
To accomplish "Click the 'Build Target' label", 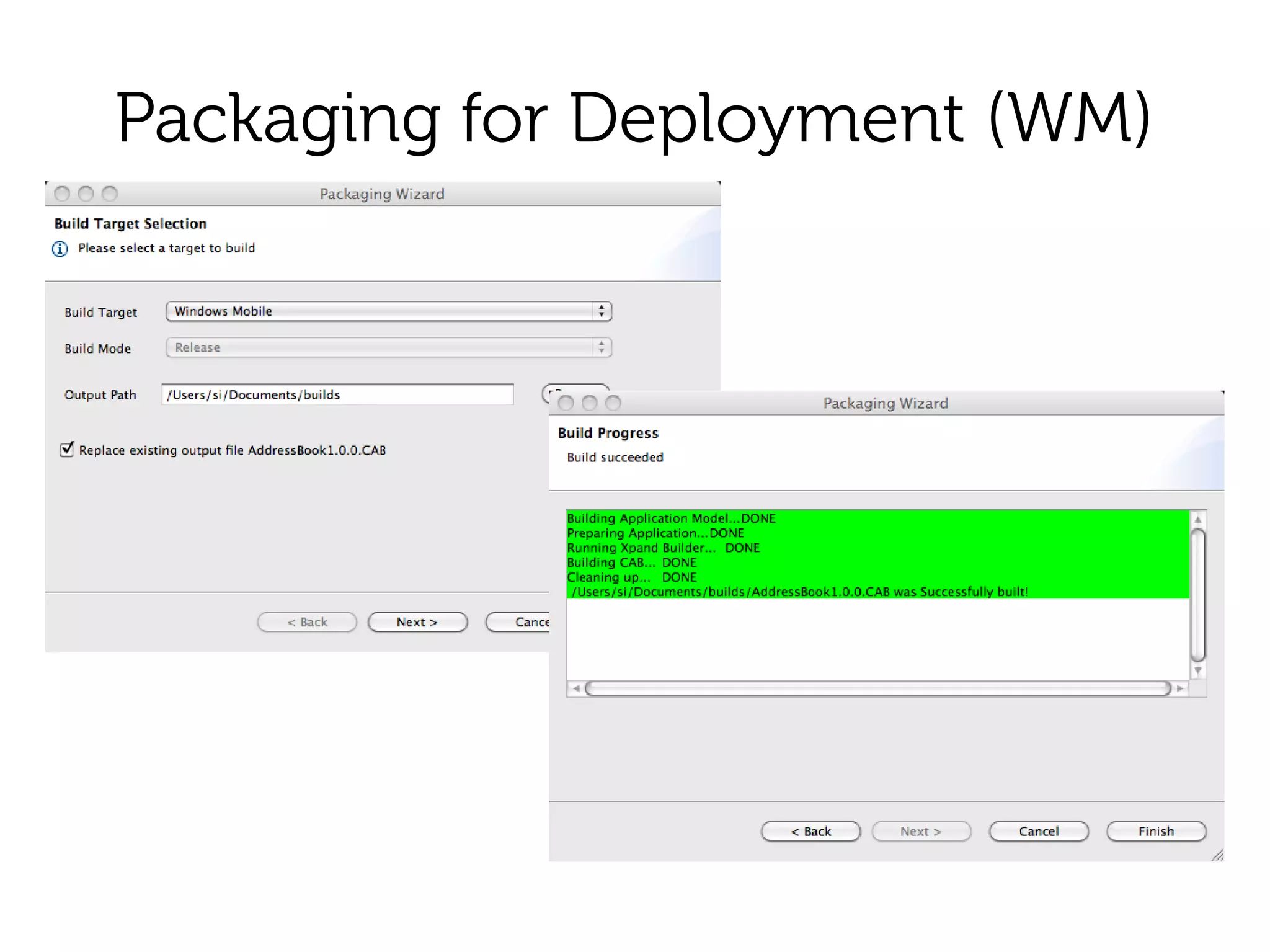I will pyautogui.click(x=100, y=313).
